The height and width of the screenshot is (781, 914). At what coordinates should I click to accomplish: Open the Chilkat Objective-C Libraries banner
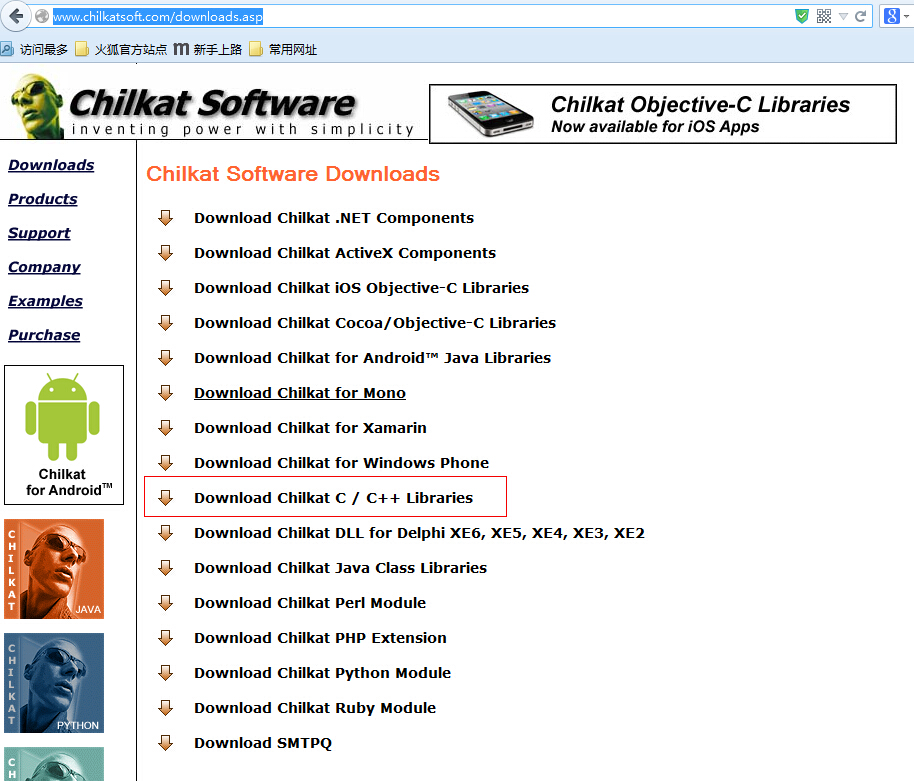[663, 114]
